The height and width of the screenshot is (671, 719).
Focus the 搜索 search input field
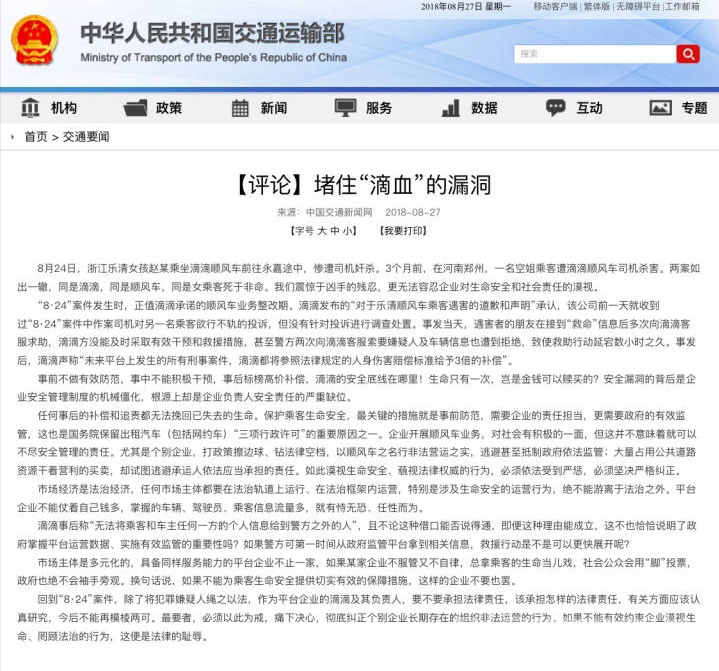click(595, 54)
